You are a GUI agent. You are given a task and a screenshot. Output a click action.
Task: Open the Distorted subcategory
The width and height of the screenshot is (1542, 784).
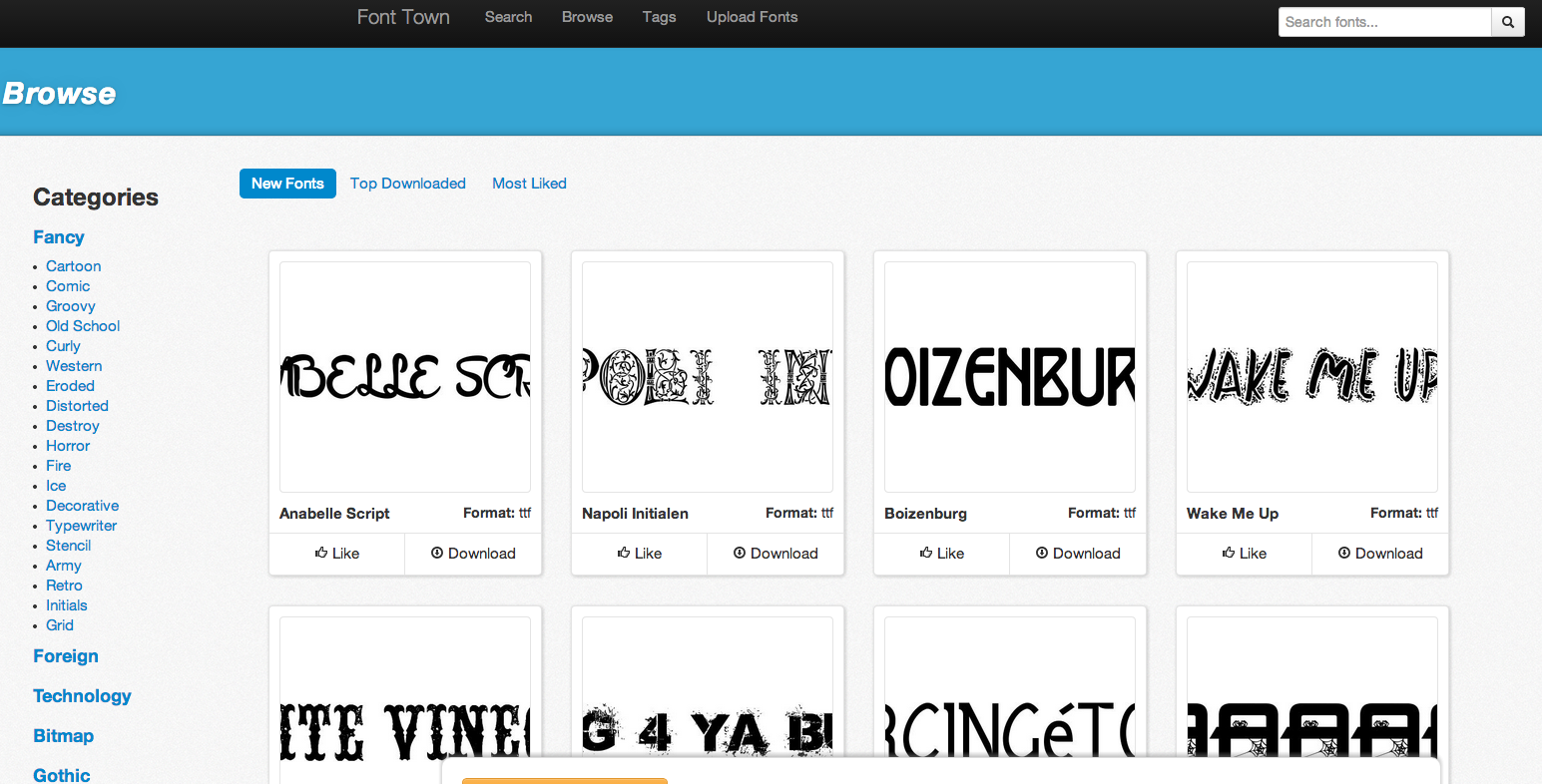coord(77,406)
